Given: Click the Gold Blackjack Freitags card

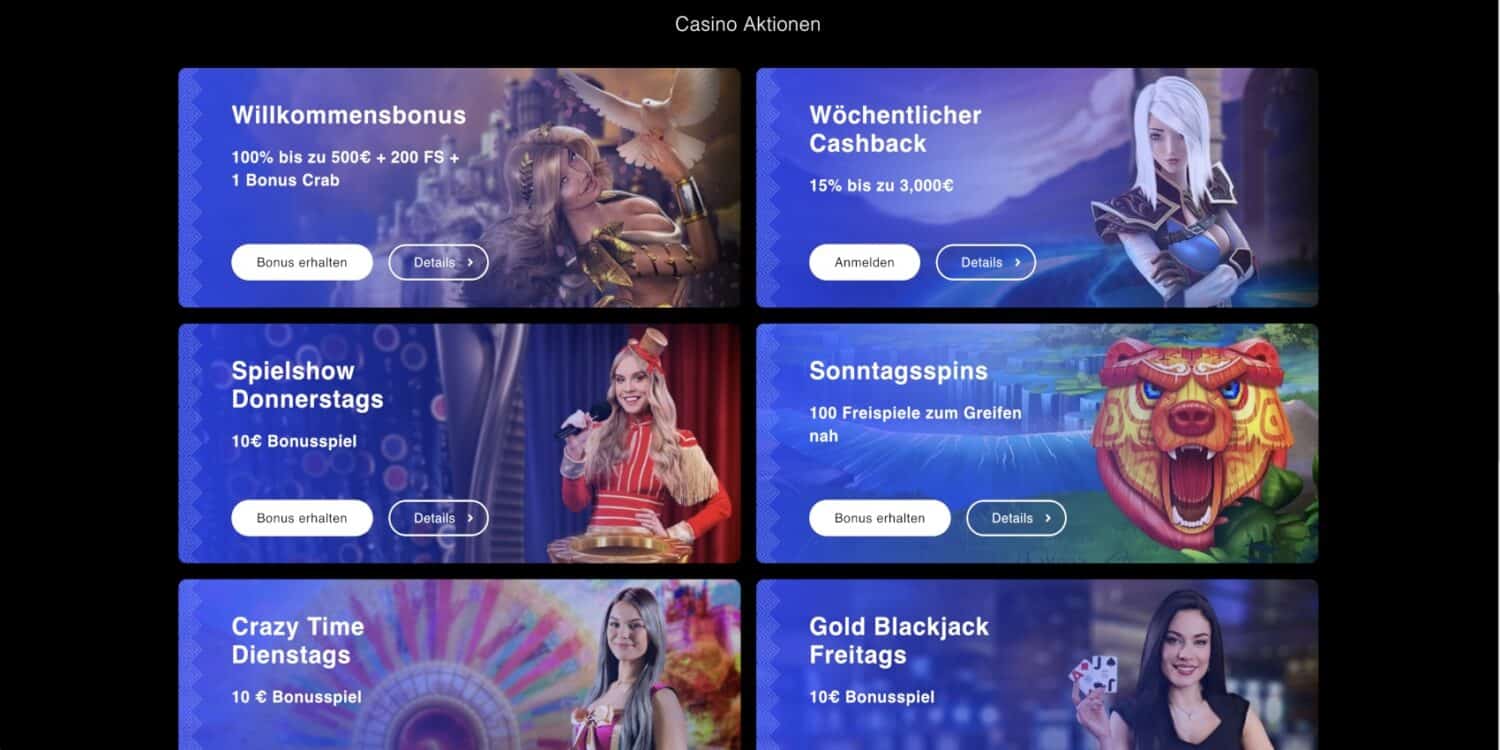Looking at the screenshot, I should tap(1037, 665).
